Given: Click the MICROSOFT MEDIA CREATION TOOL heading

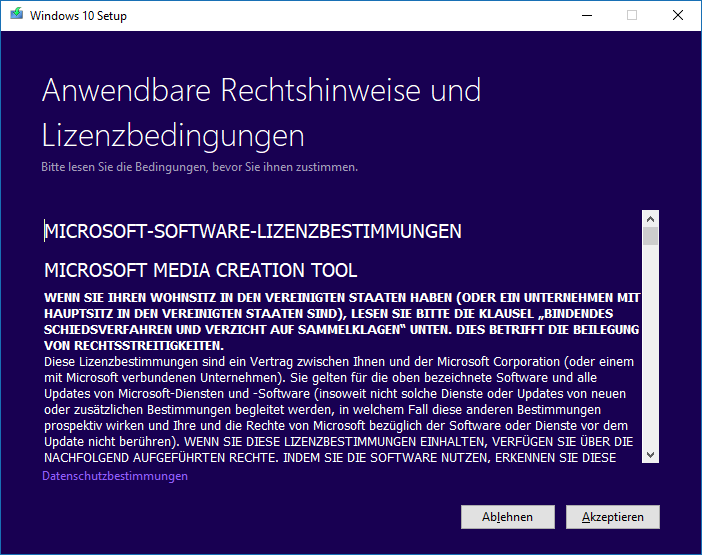Looking at the screenshot, I should click(201, 270).
